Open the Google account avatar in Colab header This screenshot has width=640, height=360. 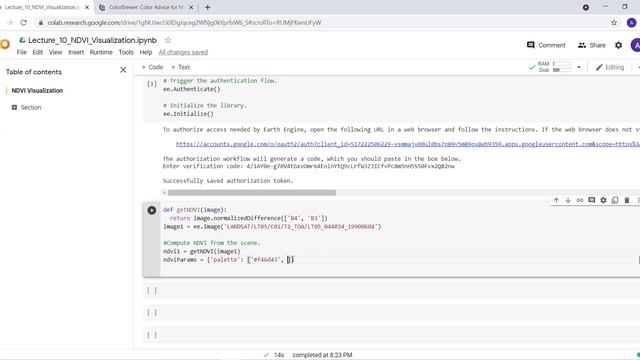pos(635,45)
